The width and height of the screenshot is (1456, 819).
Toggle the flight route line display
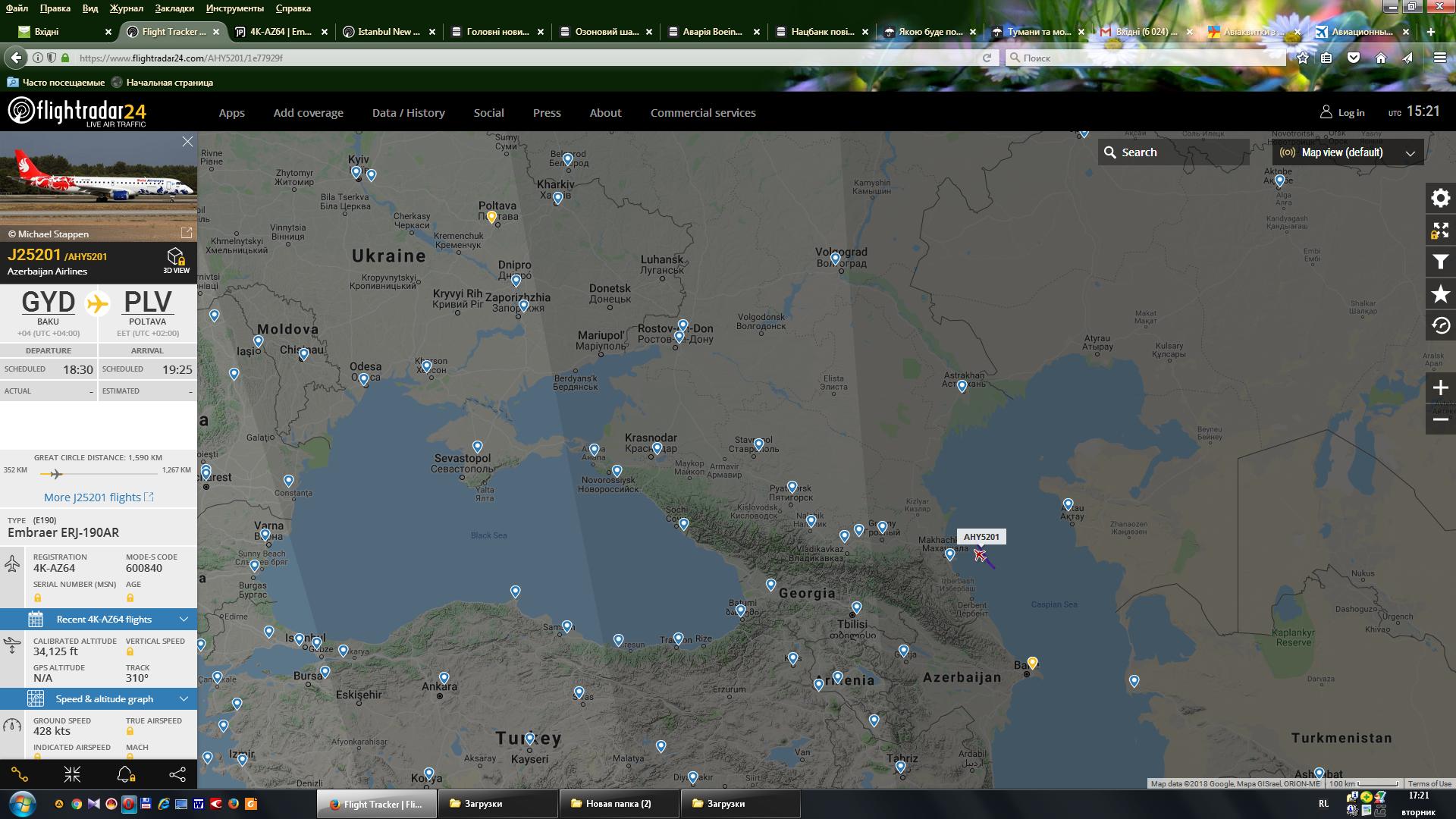pos(20,774)
